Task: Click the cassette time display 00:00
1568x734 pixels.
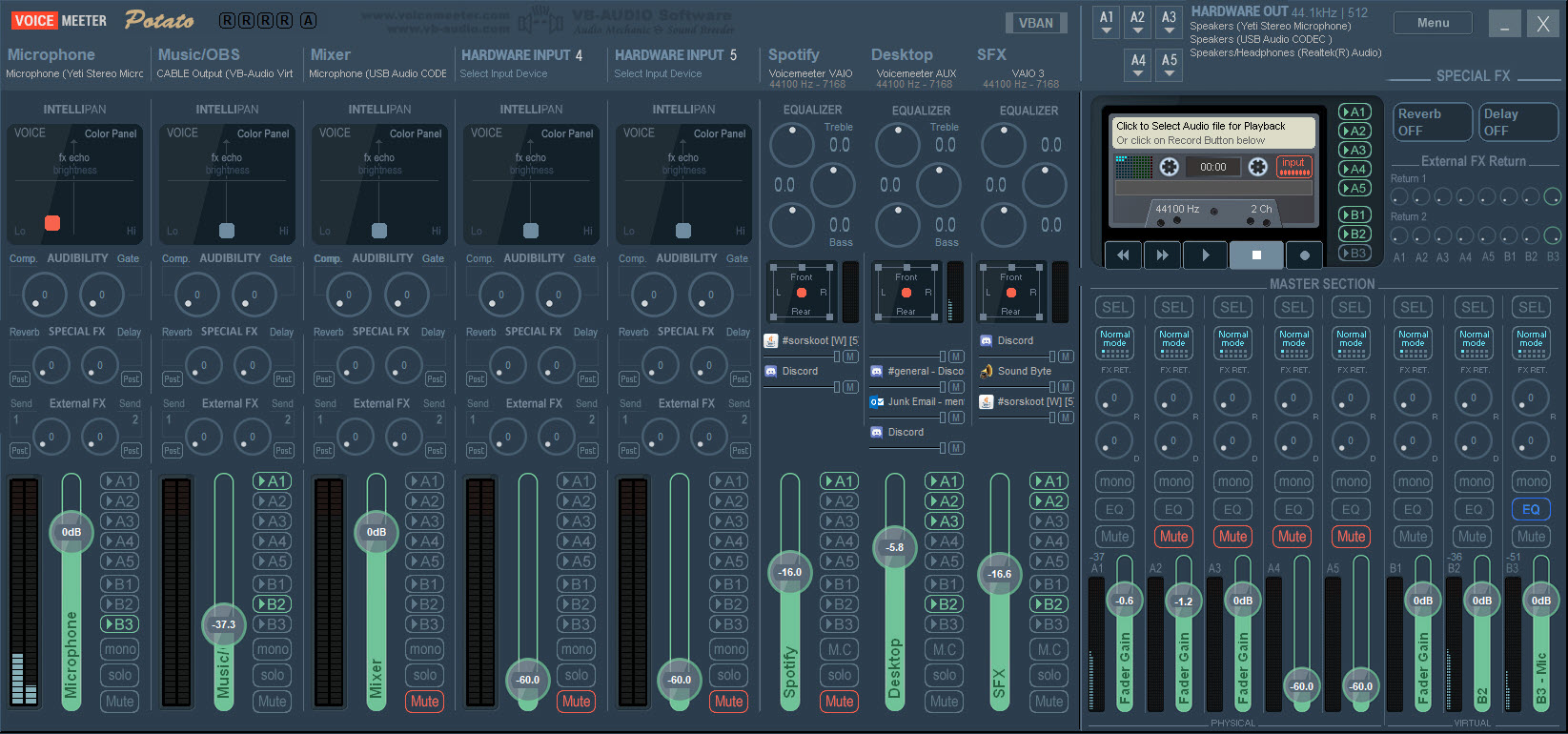Action: tap(1213, 167)
